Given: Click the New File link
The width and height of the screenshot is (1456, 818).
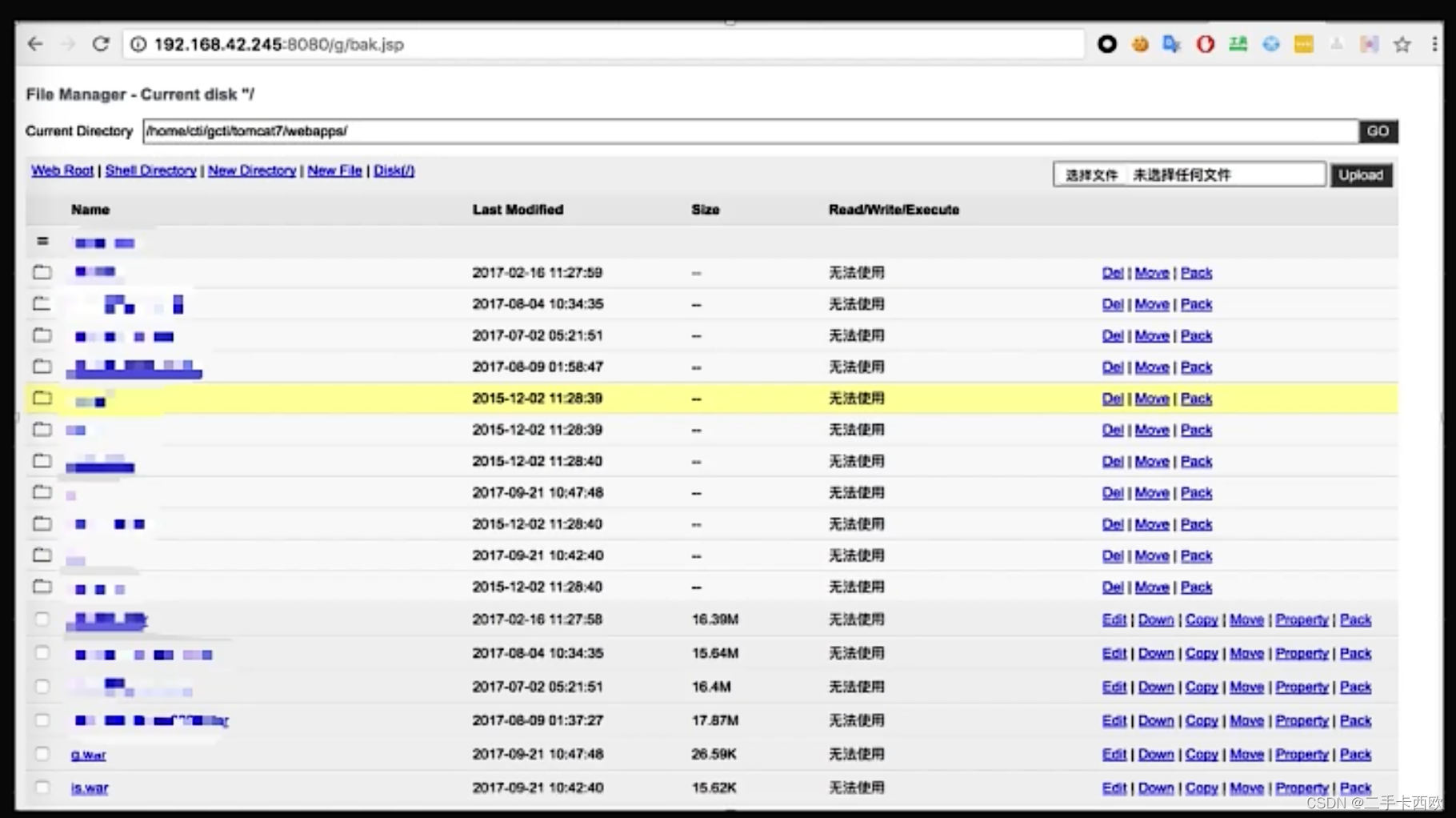Looking at the screenshot, I should click(334, 170).
